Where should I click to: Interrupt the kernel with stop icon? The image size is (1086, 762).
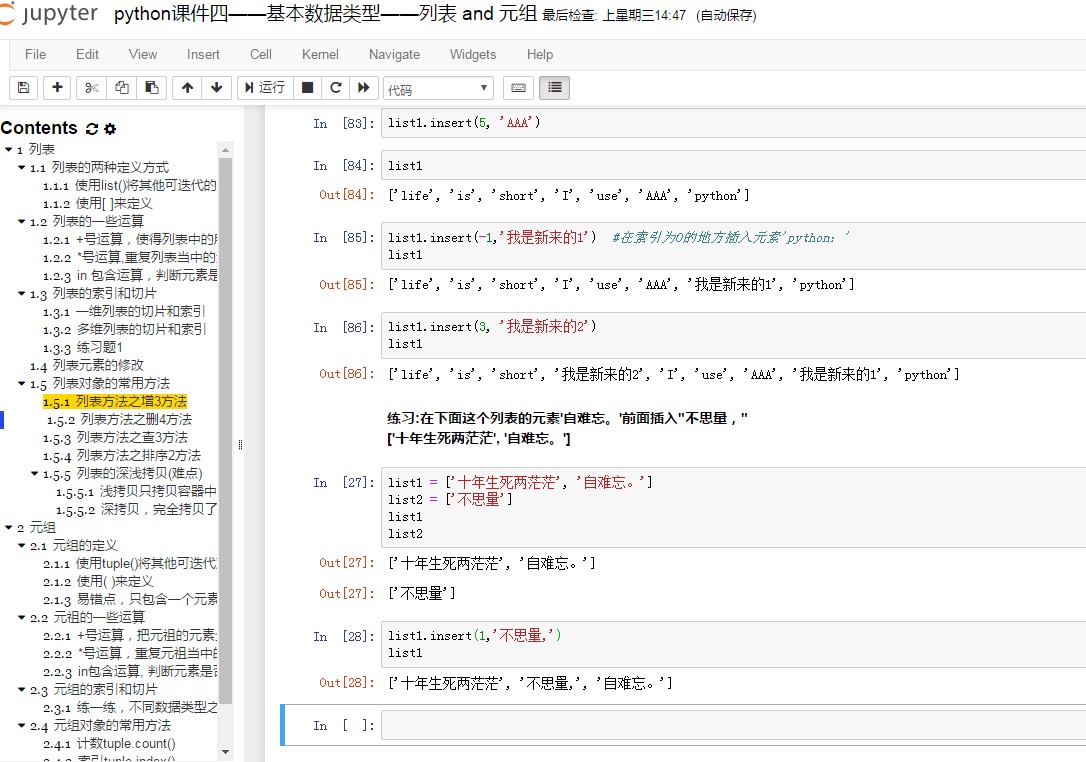308,87
